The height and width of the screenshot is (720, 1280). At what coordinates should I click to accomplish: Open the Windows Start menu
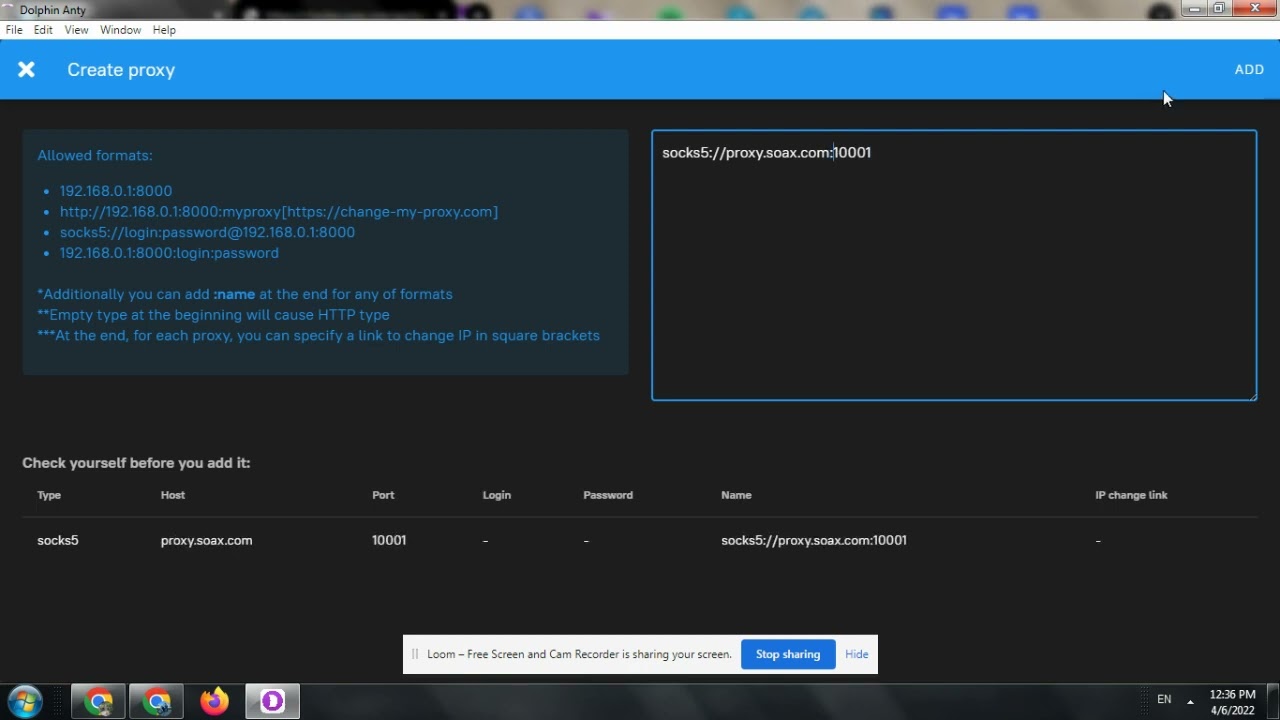[x=24, y=701]
